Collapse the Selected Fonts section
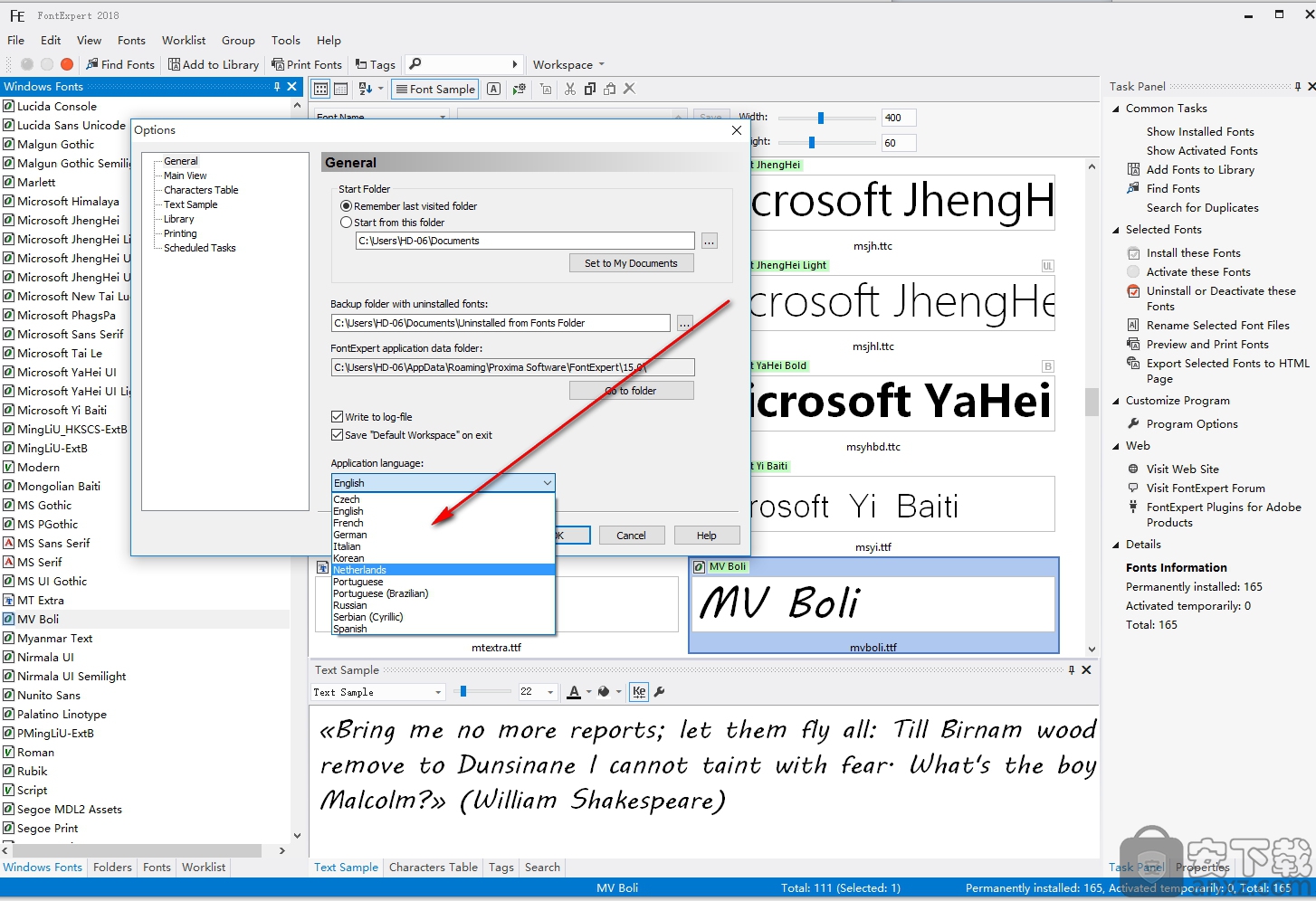 click(1116, 230)
